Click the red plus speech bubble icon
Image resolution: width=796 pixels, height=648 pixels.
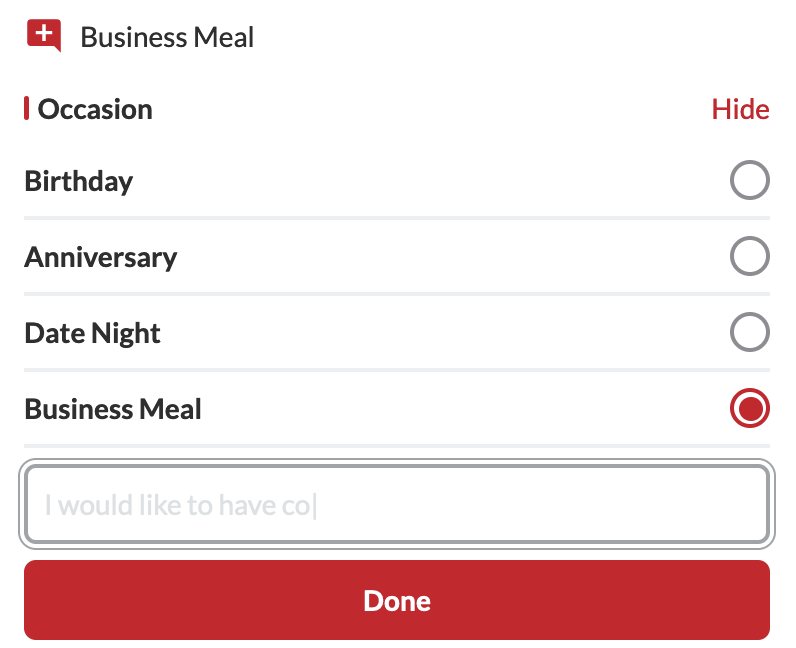click(44, 36)
